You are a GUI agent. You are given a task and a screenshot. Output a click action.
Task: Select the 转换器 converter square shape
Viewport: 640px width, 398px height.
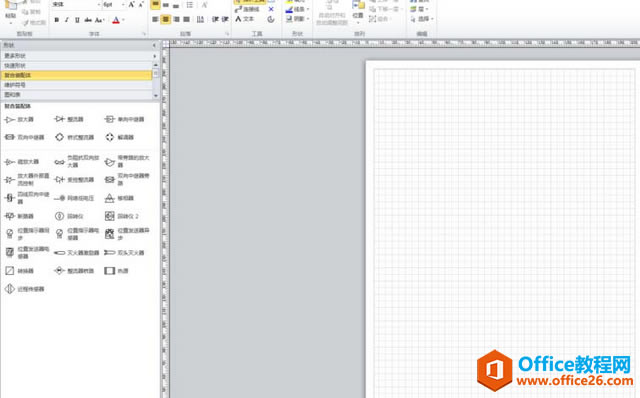[19, 271]
